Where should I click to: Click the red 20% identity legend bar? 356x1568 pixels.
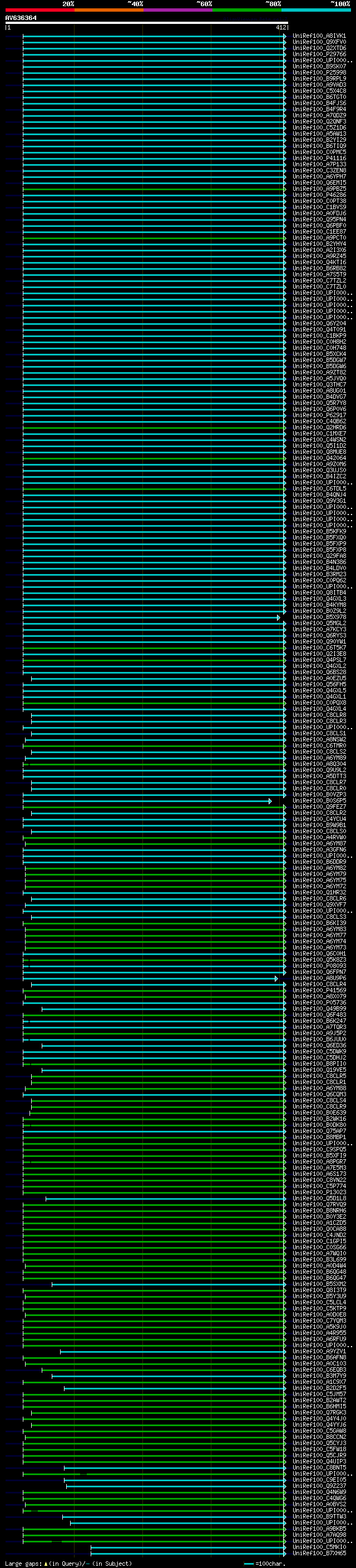click(39, 10)
